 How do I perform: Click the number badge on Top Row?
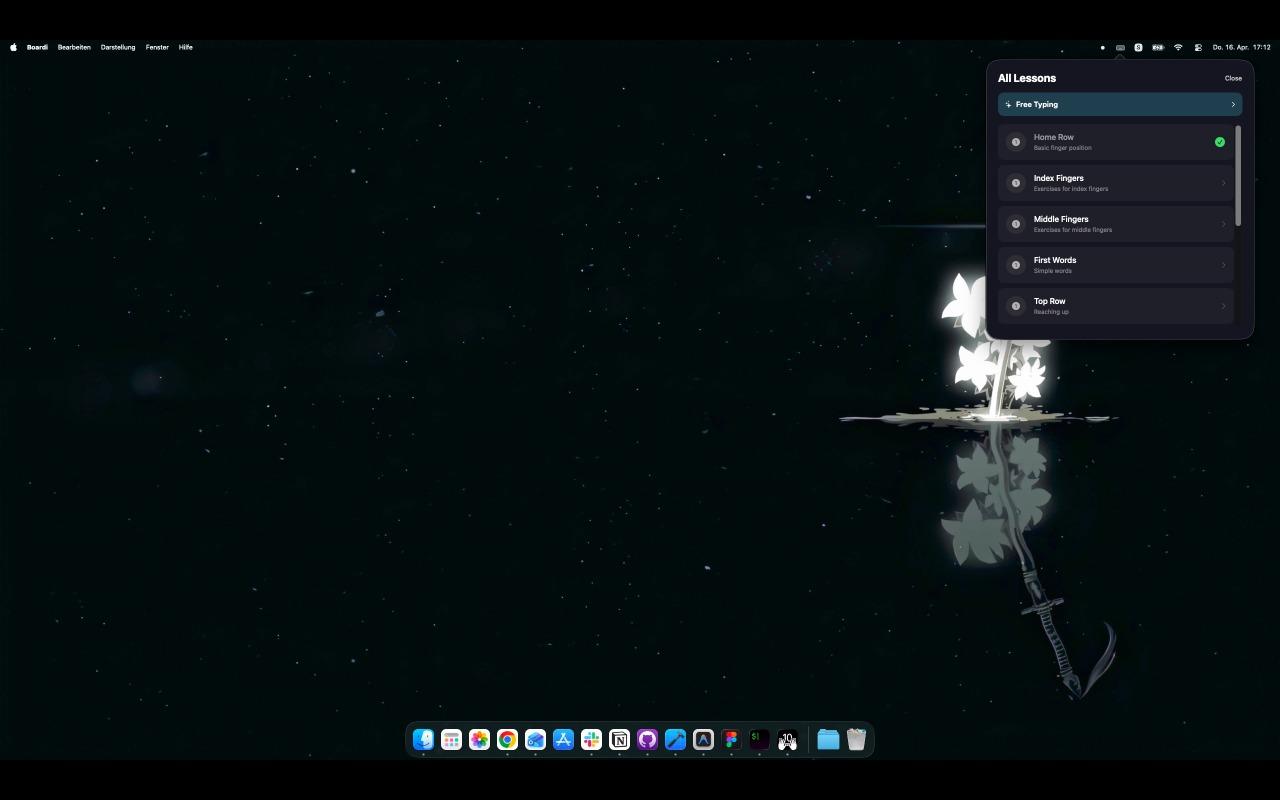(x=1016, y=306)
